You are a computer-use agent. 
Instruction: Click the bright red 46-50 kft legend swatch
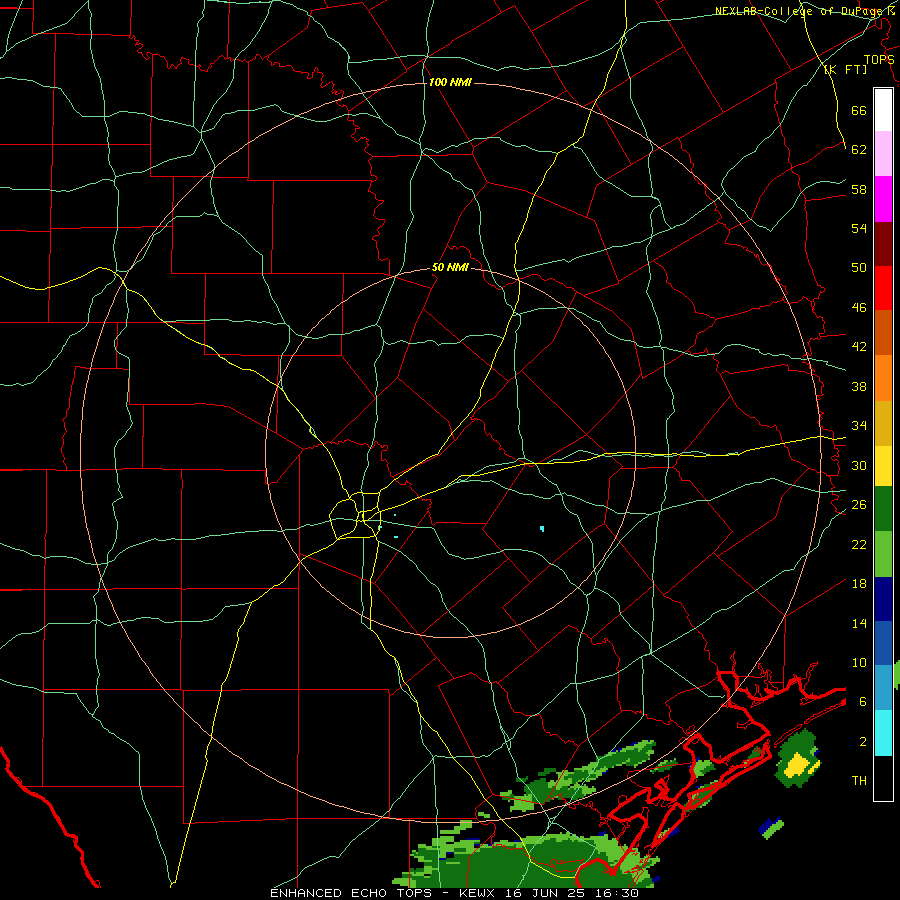point(883,288)
